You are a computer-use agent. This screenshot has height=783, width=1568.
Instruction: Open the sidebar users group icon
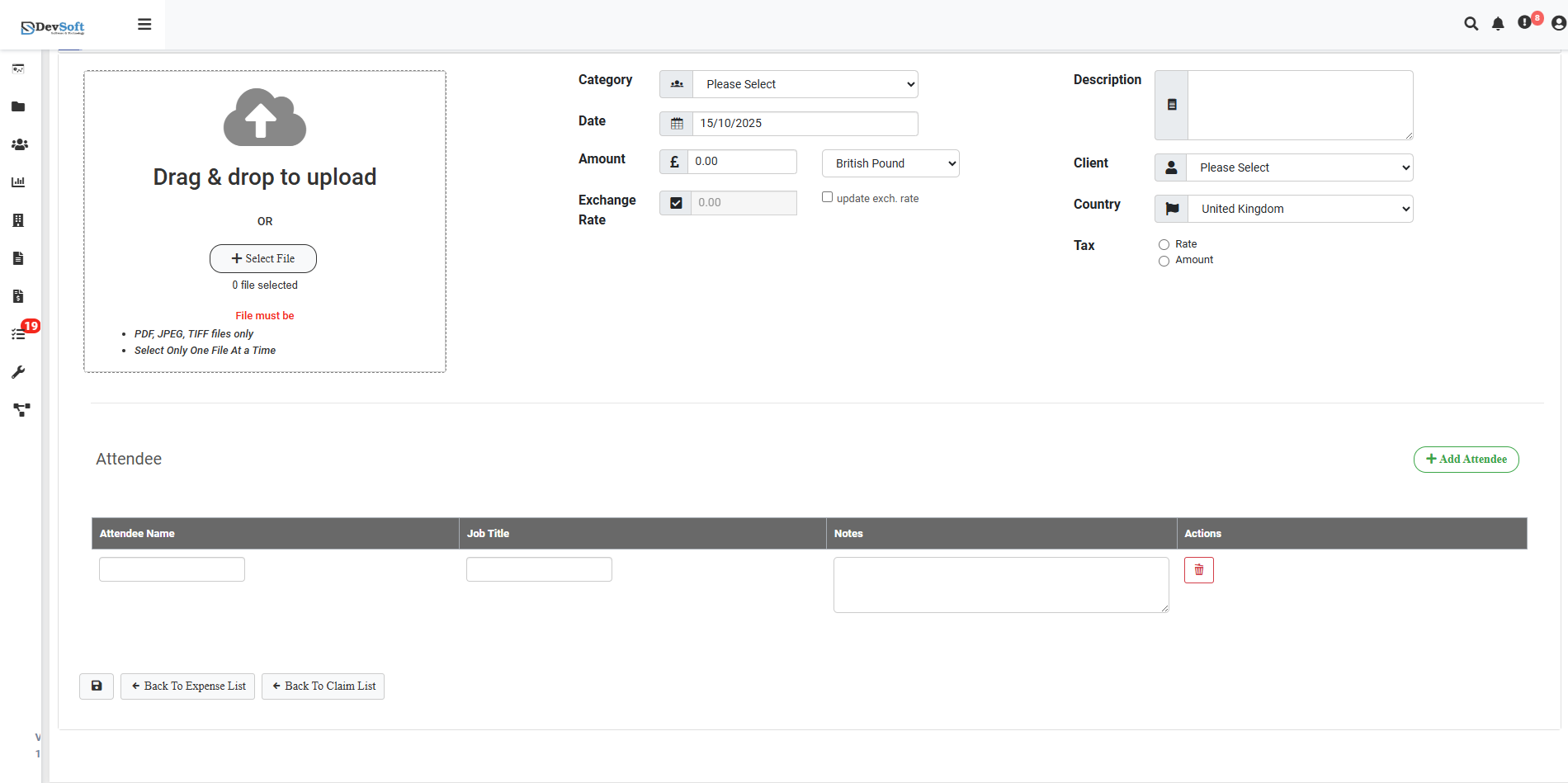(19, 144)
